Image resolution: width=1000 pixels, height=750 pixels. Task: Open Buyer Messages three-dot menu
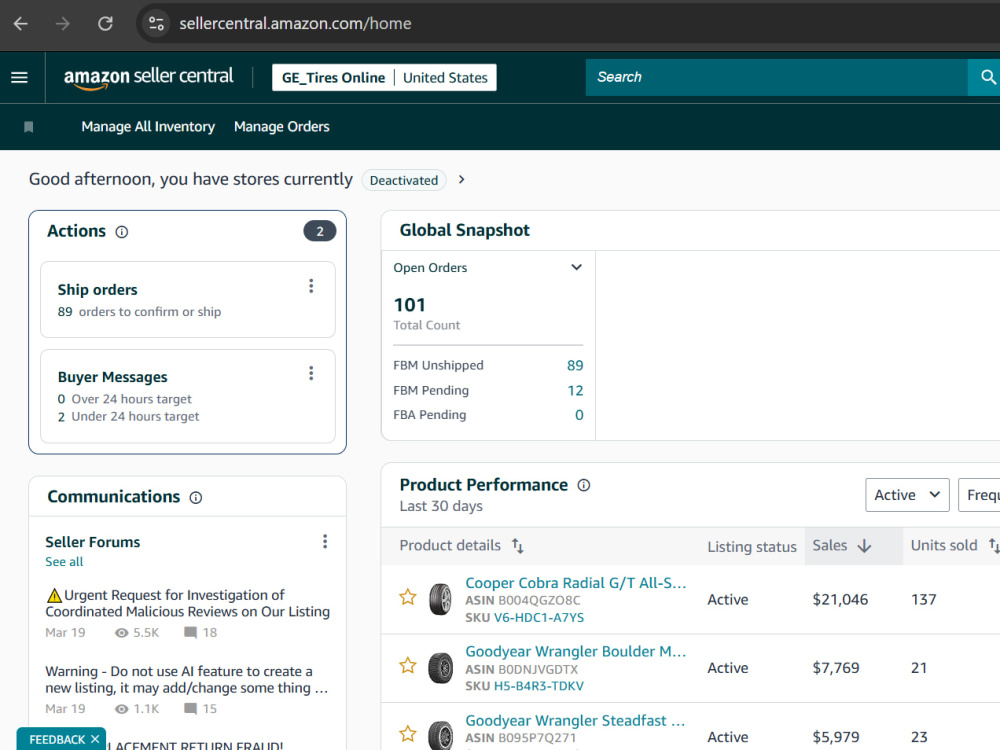[311, 373]
